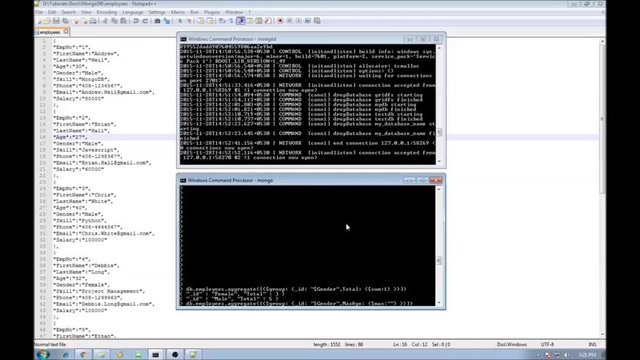Start macro recording with red button
This screenshot has height=360, width=640.
coord(280,21)
